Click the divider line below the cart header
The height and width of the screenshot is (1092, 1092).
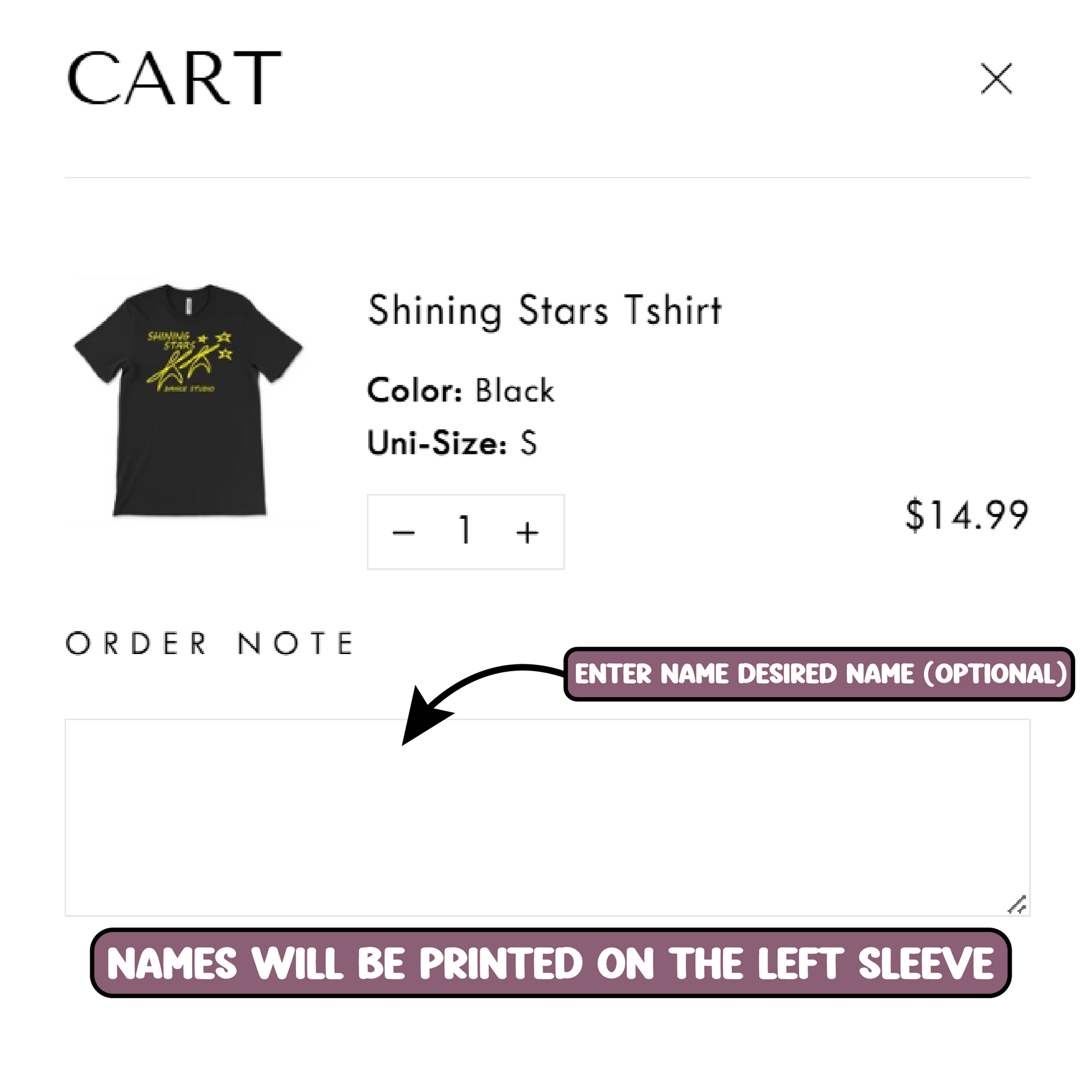pyautogui.click(x=546, y=178)
